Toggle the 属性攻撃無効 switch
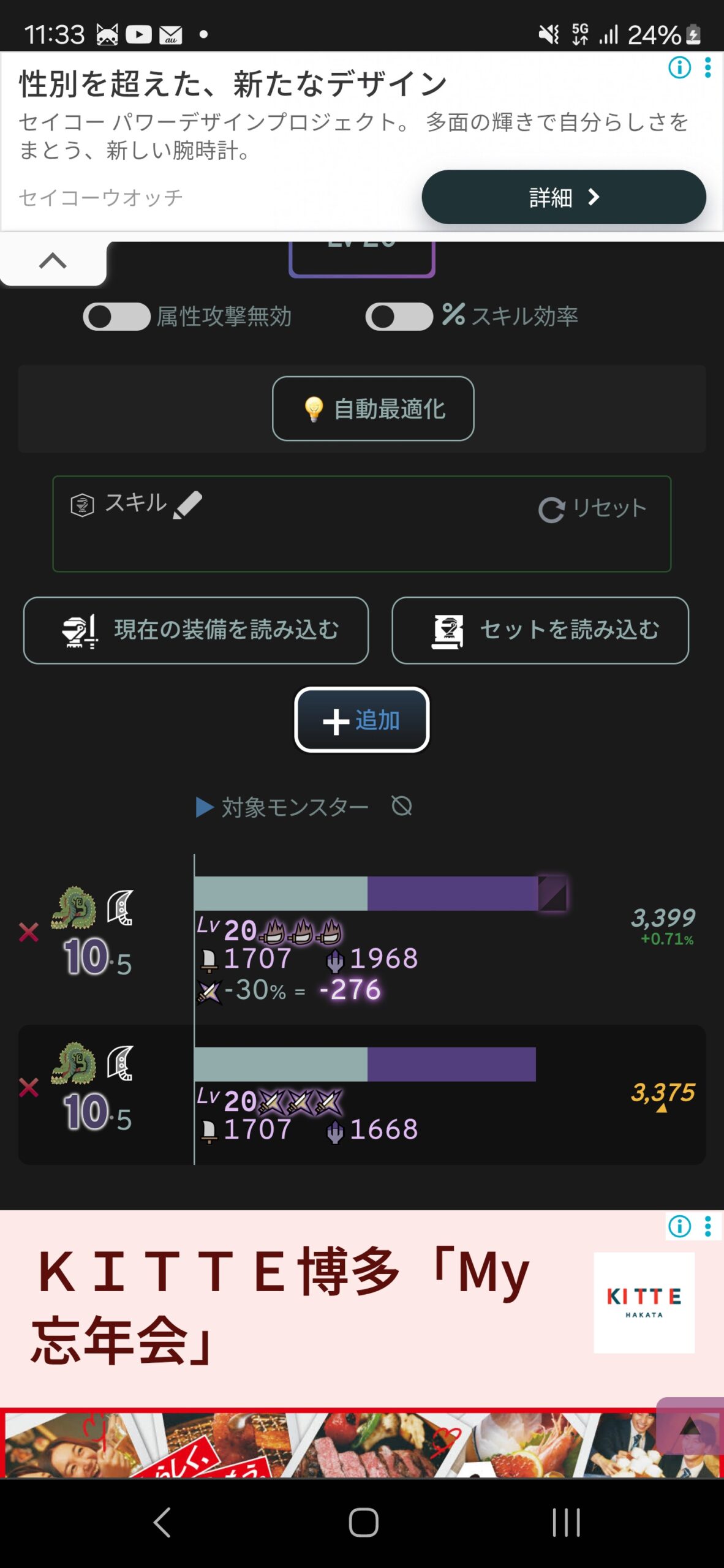 [x=116, y=317]
